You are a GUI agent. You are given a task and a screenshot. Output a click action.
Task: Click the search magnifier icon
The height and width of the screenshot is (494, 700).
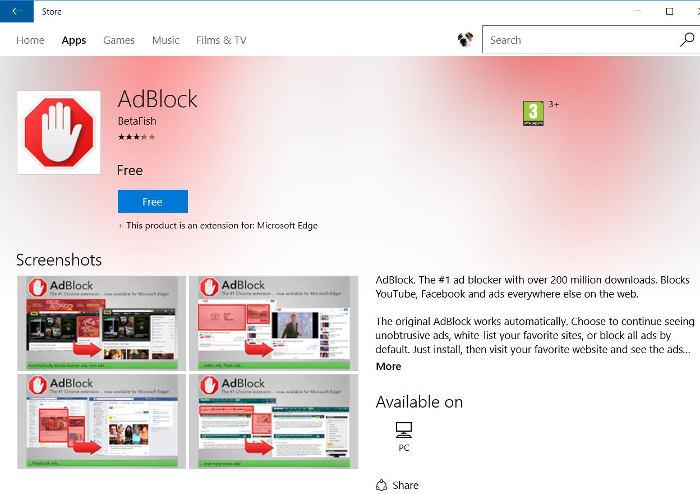pos(687,40)
